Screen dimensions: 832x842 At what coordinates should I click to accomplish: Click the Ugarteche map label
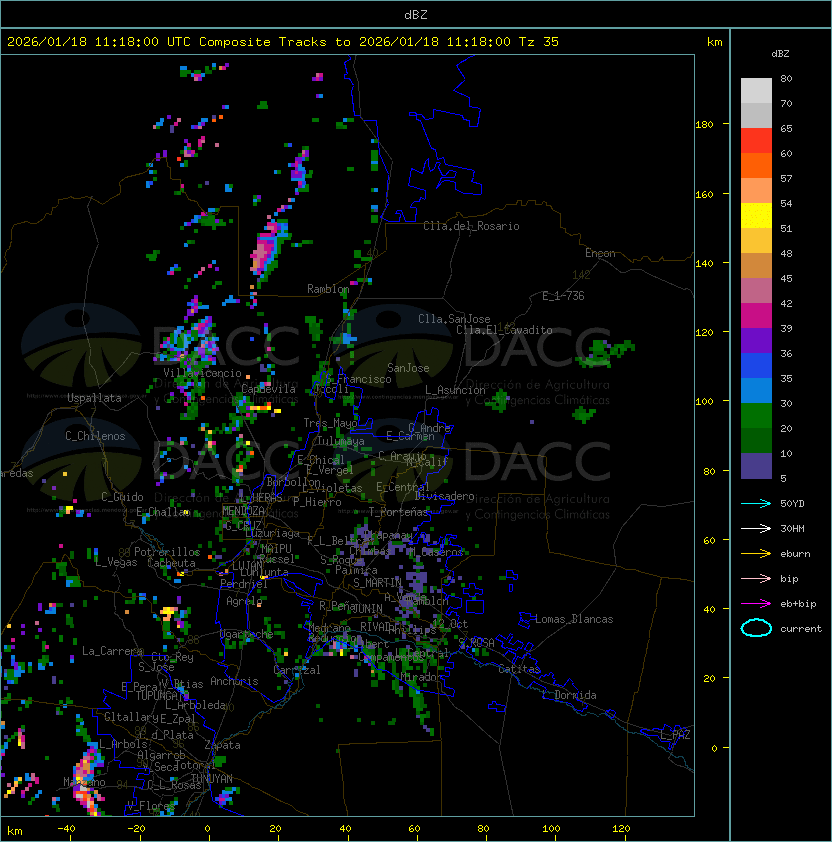click(246, 634)
